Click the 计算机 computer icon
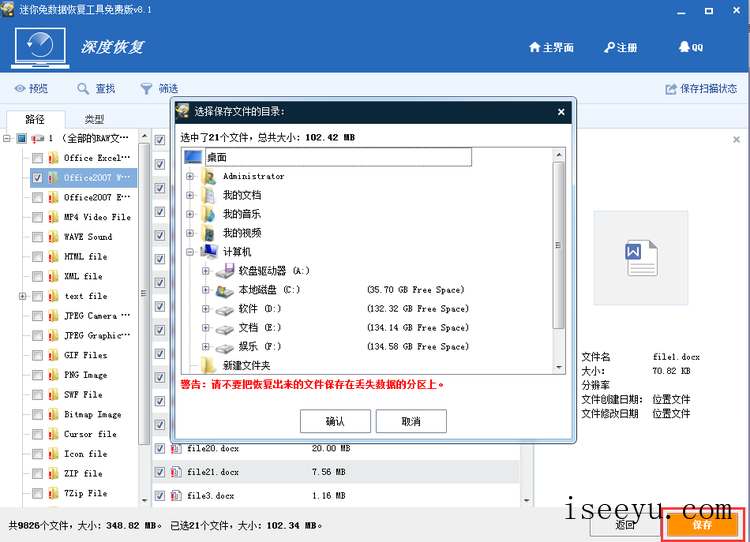The height and width of the screenshot is (542, 750). pyautogui.click(x=209, y=251)
